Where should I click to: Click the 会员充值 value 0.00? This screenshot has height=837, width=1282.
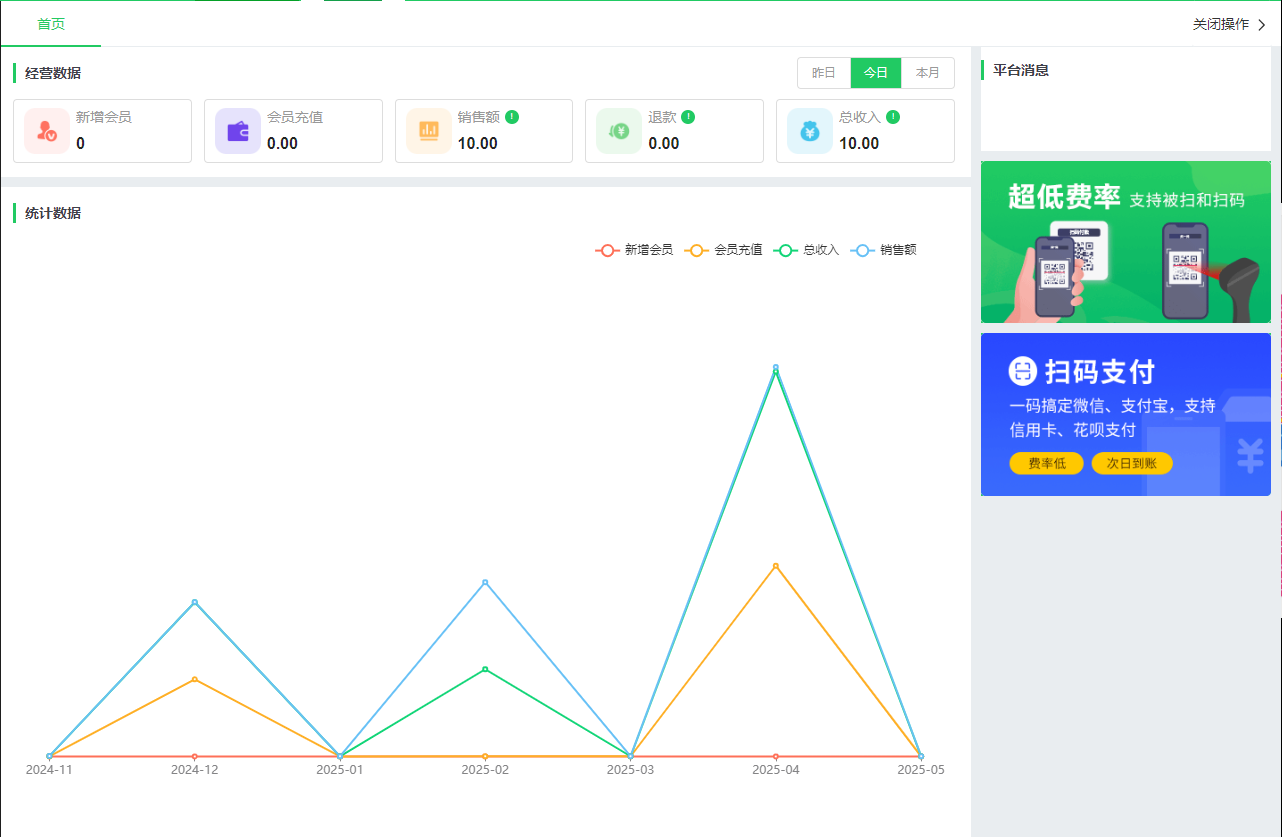point(282,143)
